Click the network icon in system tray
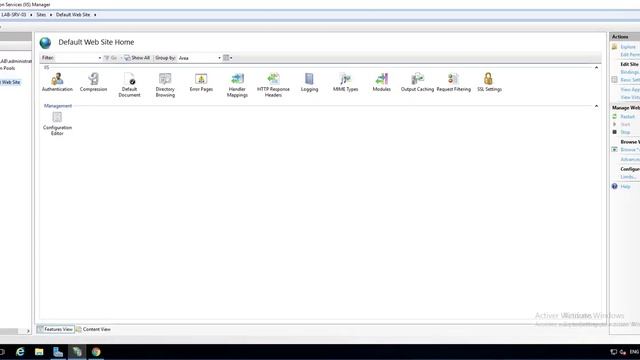The width and height of the screenshot is (640, 360). pos(613,352)
